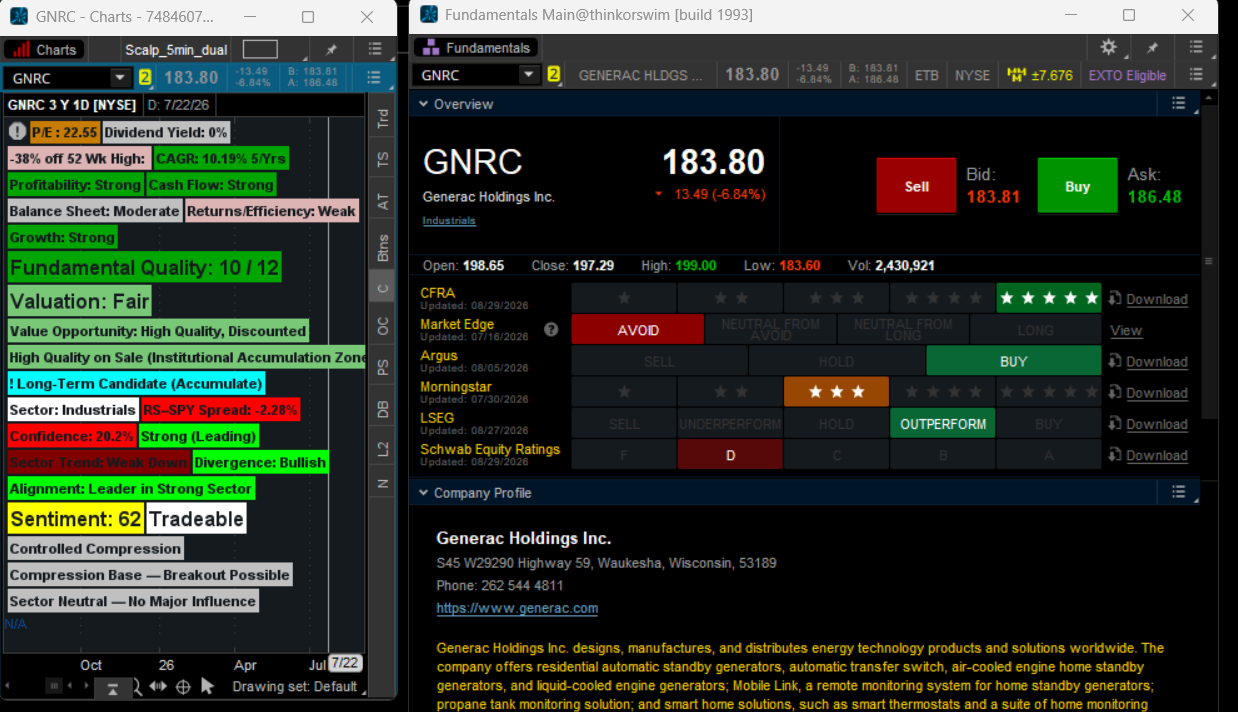The height and width of the screenshot is (712, 1238).
Task: Click the 7/22 date marker on axis
Action: (345, 663)
